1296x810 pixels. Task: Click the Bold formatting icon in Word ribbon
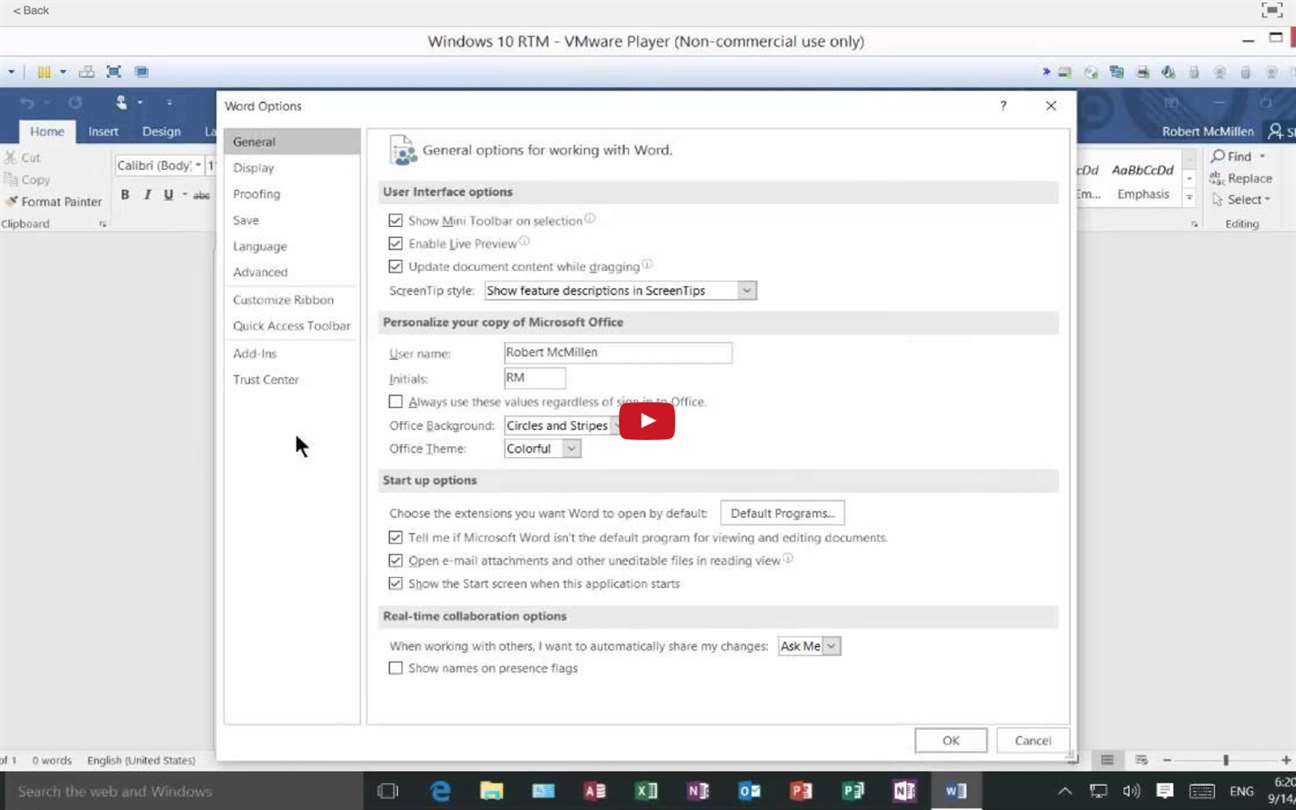pos(125,195)
